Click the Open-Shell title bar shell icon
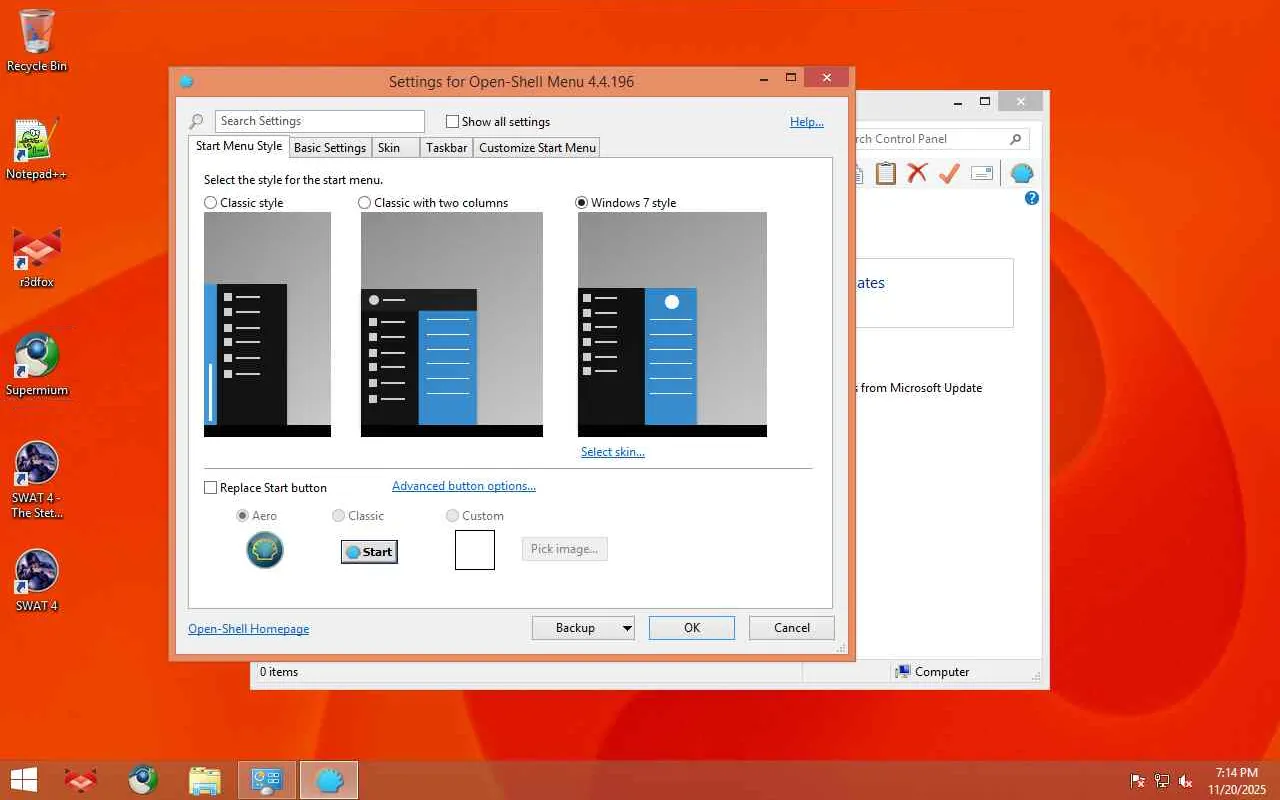The image size is (1280, 800). [186, 82]
